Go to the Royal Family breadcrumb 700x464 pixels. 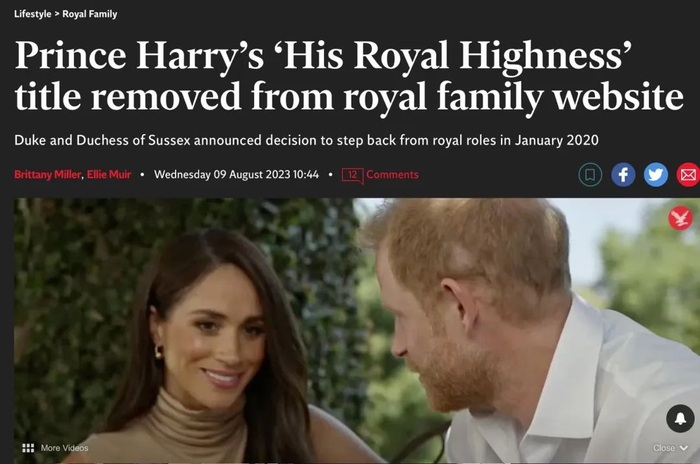click(x=90, y=14)
